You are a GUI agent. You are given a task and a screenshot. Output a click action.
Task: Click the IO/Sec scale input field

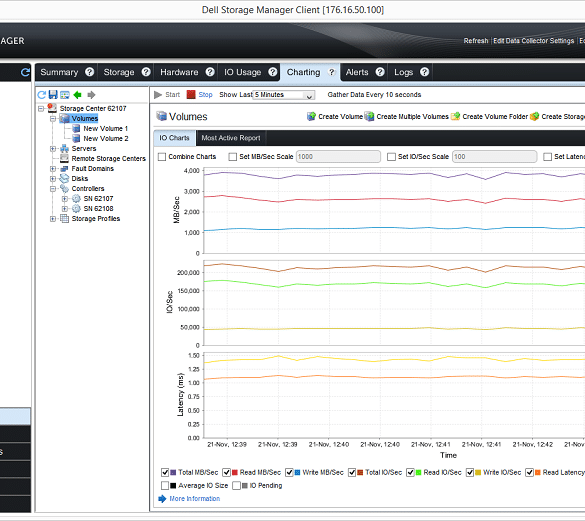(x=494, y=157)
